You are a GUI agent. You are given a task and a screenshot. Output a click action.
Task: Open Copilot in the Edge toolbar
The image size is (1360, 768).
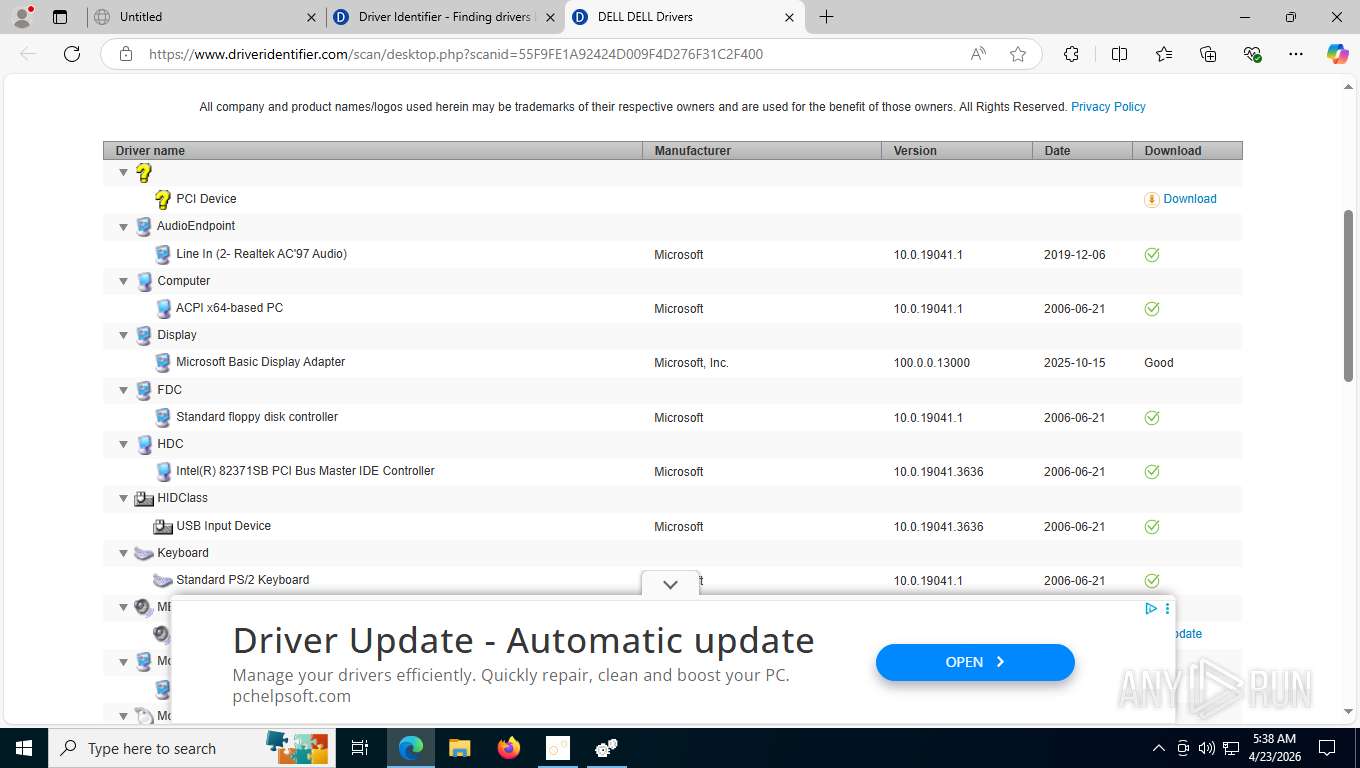[1337, 54]
